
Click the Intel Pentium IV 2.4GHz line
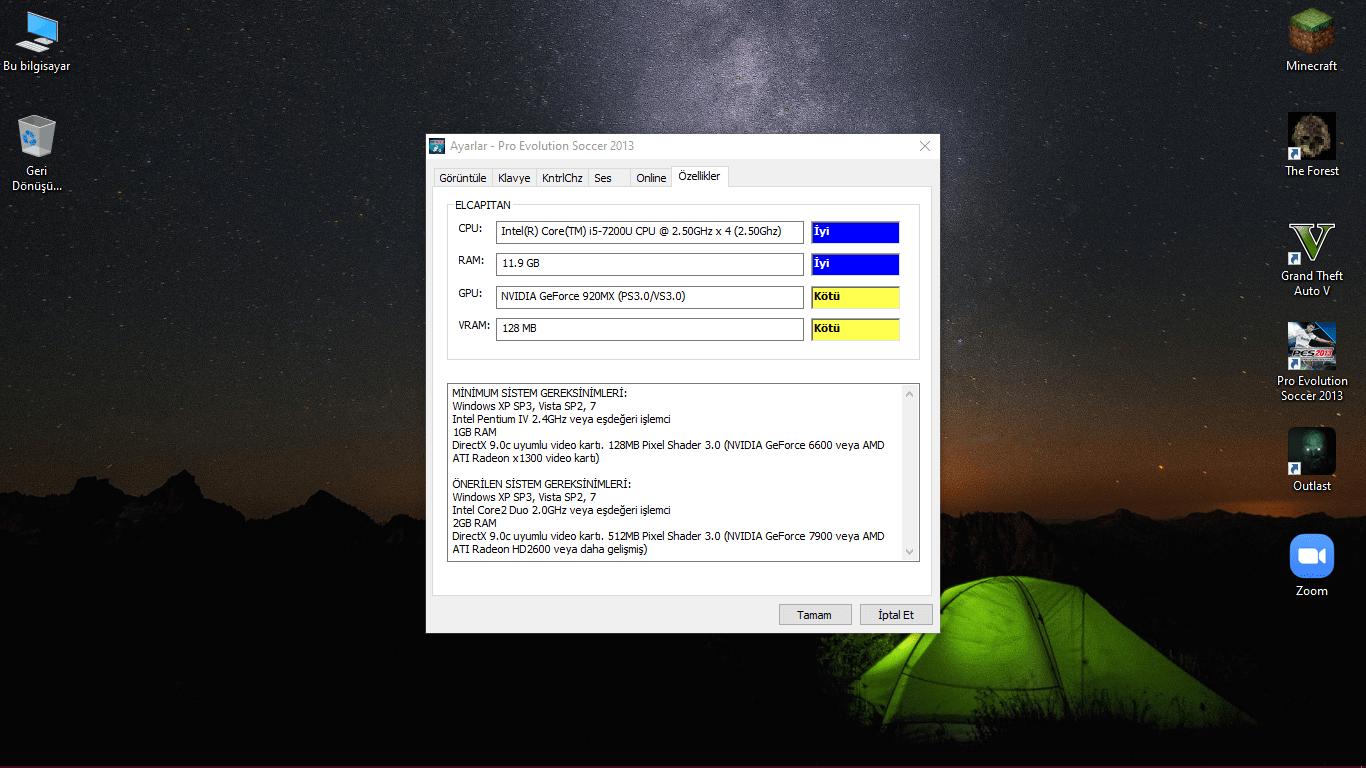tap(561, 419)
